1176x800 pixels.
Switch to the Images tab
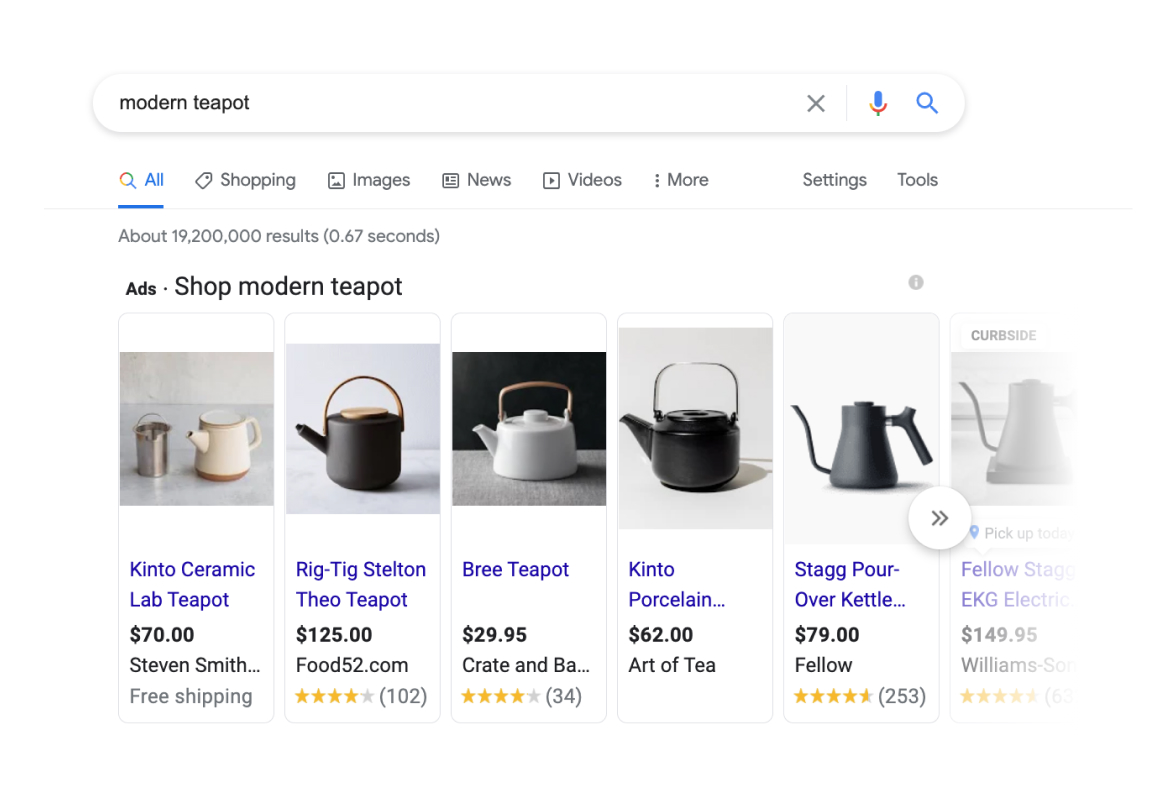[x=369, y=180]
